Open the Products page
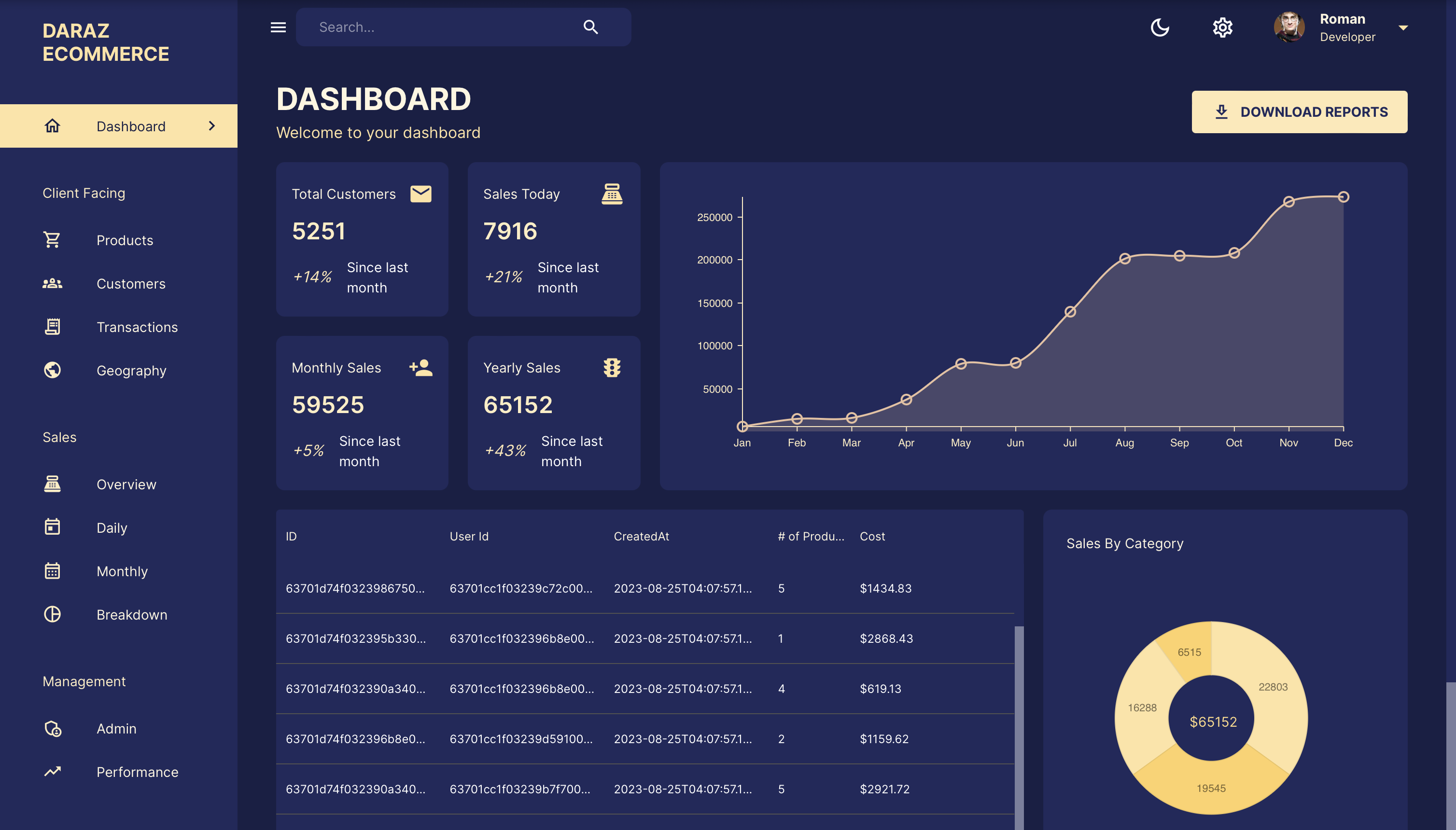 pyautogui.click(x=119, y=240)
